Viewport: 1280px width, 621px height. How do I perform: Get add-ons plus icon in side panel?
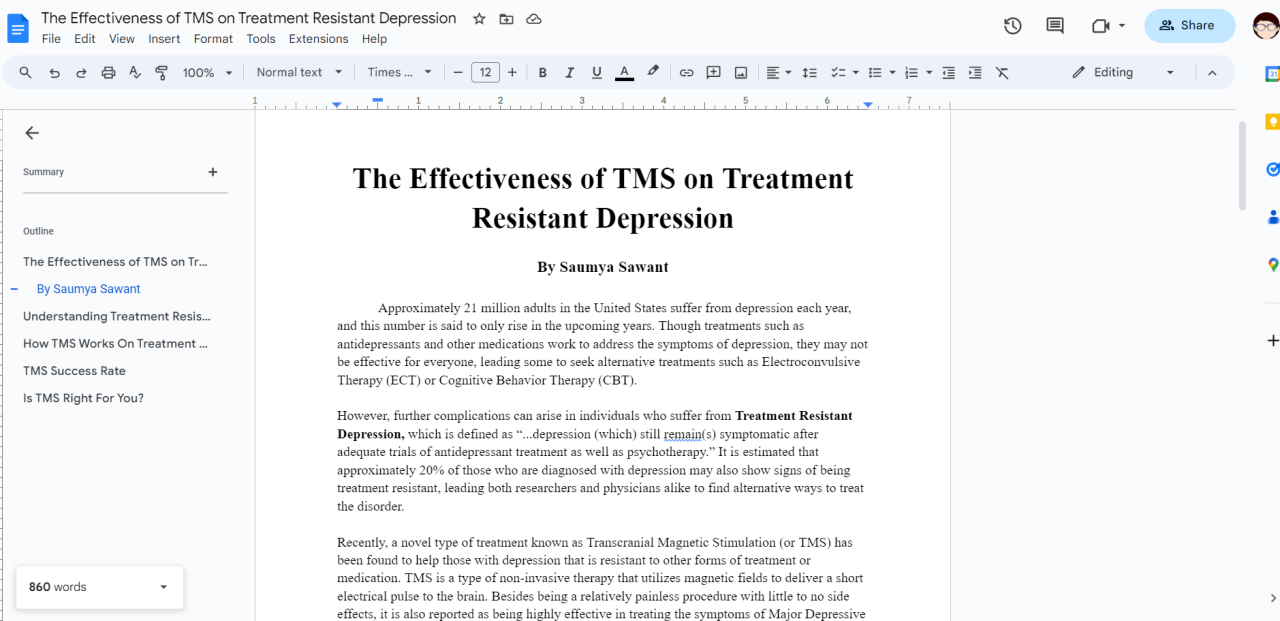(1272, 341)
